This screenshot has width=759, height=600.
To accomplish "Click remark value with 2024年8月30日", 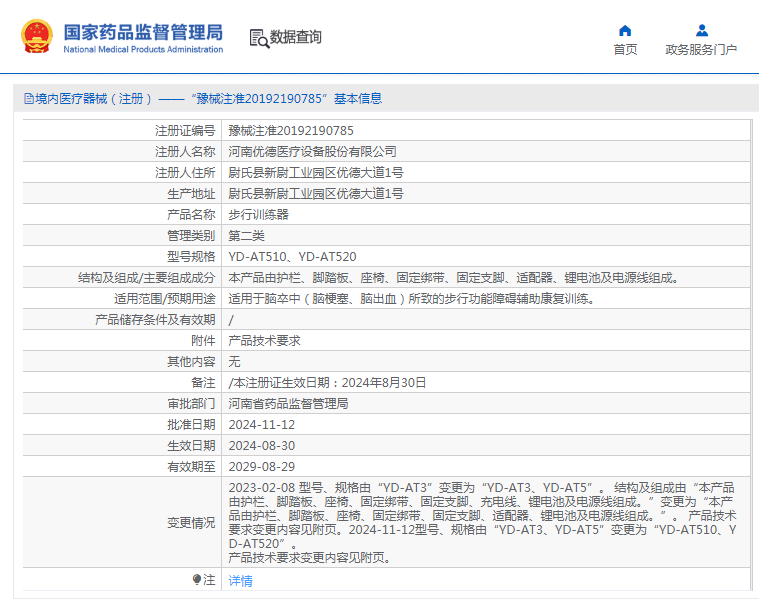I will [x=327, y=383].
